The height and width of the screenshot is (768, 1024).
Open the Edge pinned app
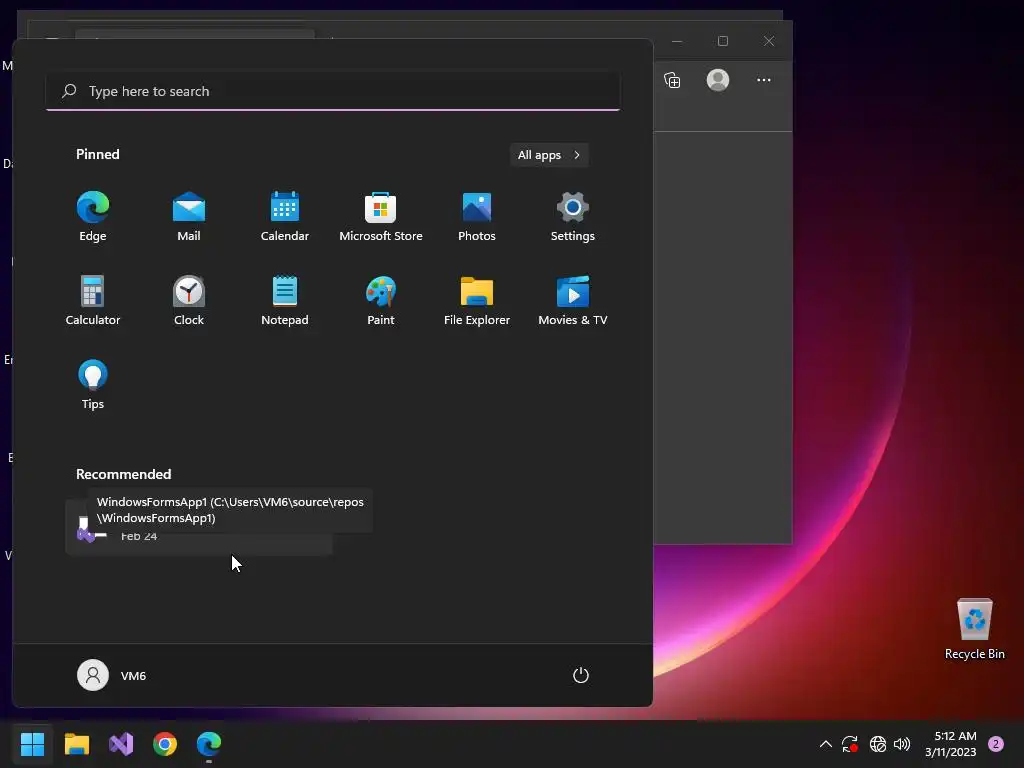(93, 217)
